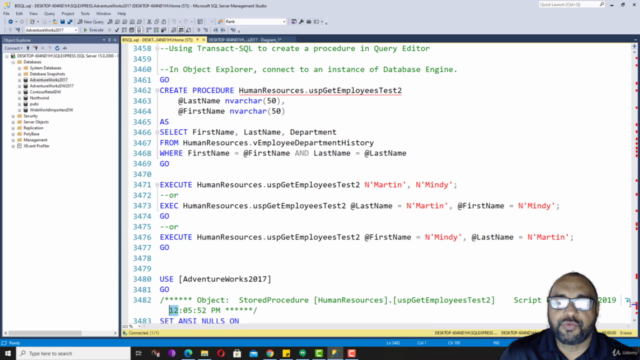Open the Connect dropdown in Object Explorer
640x360 pixels.
(13, 48)
